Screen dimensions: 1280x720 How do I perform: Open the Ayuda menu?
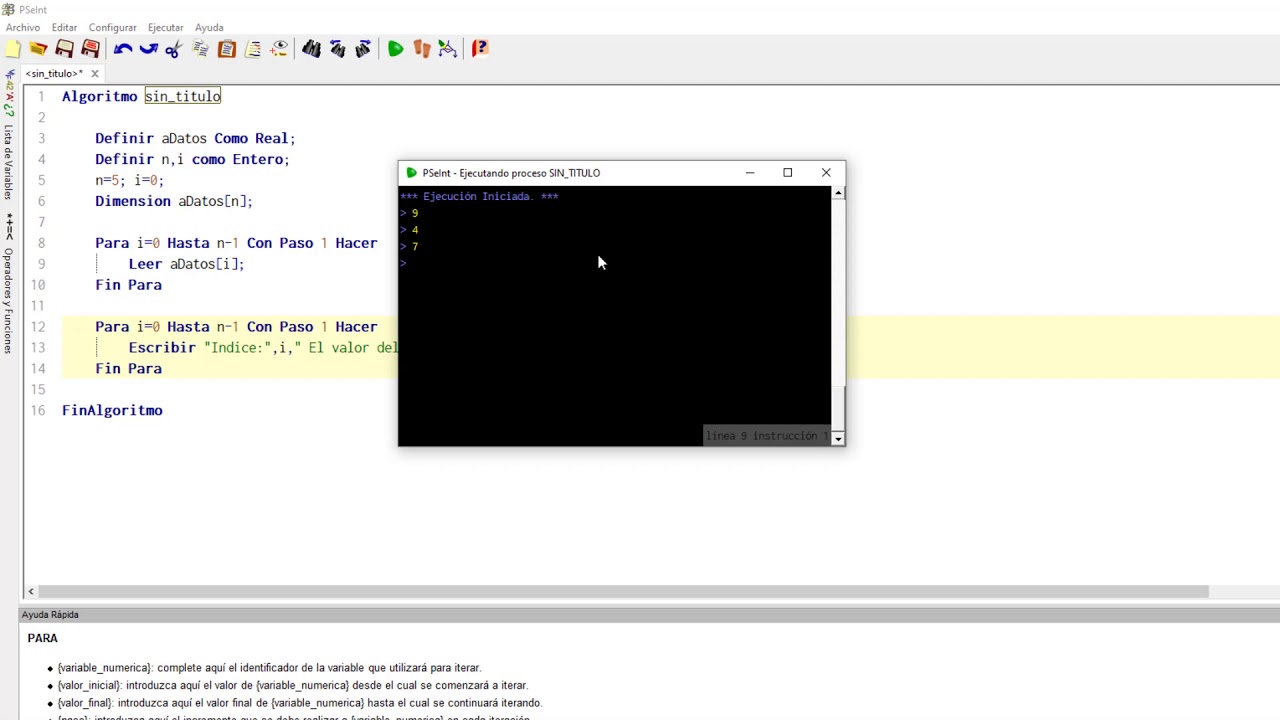pos(209,27)
